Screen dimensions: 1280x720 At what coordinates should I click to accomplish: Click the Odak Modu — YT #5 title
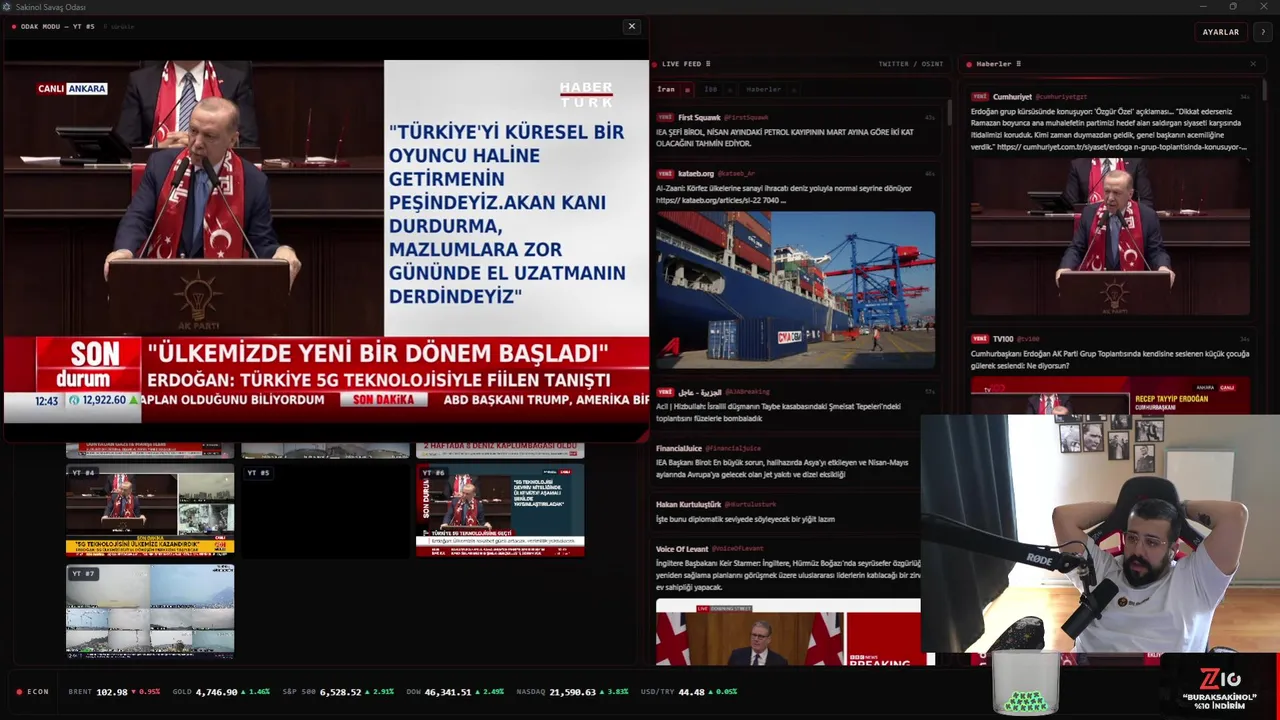pyautogui.click(x=58, y=27)
